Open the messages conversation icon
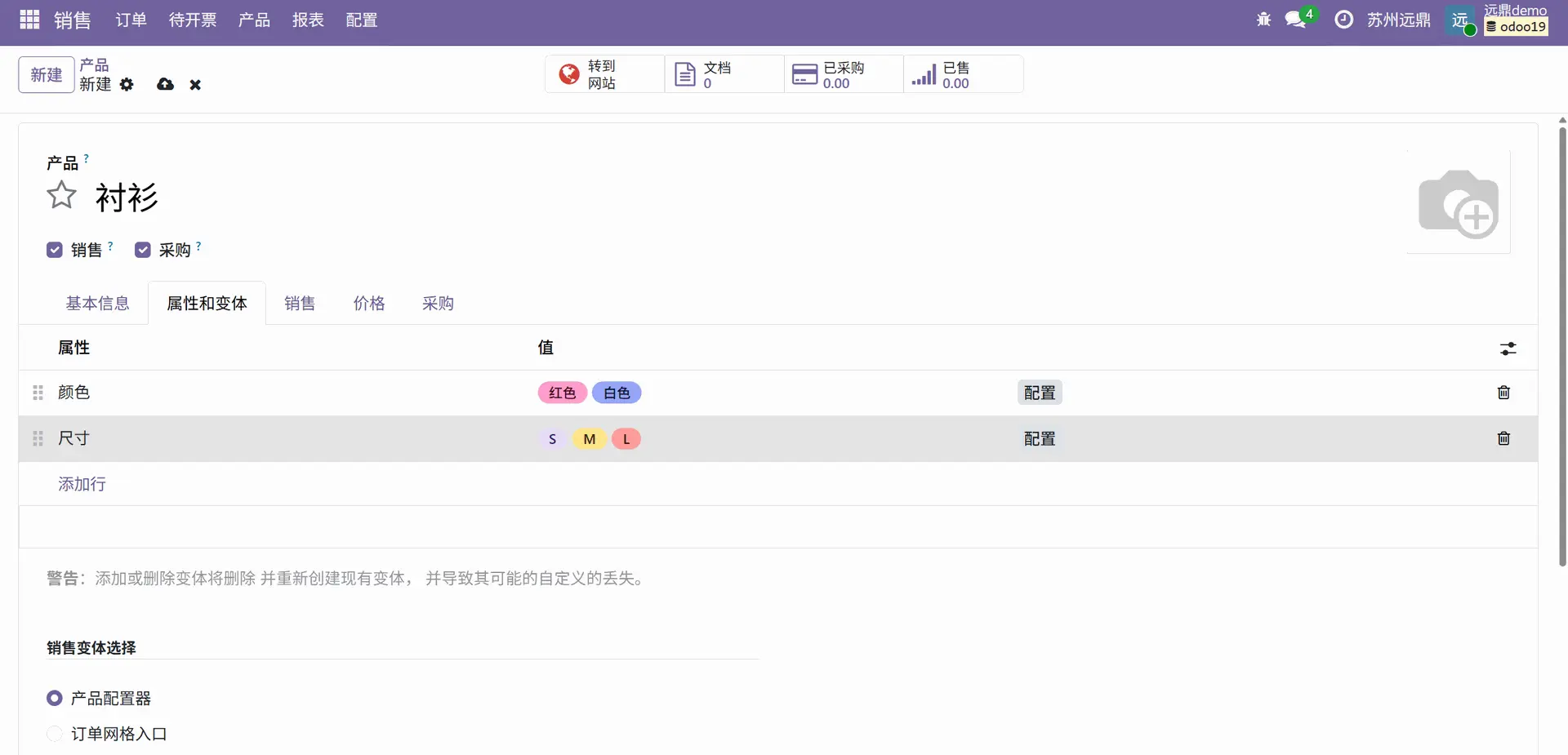This screenshot has width=1568, height=755. point(1295,20)
